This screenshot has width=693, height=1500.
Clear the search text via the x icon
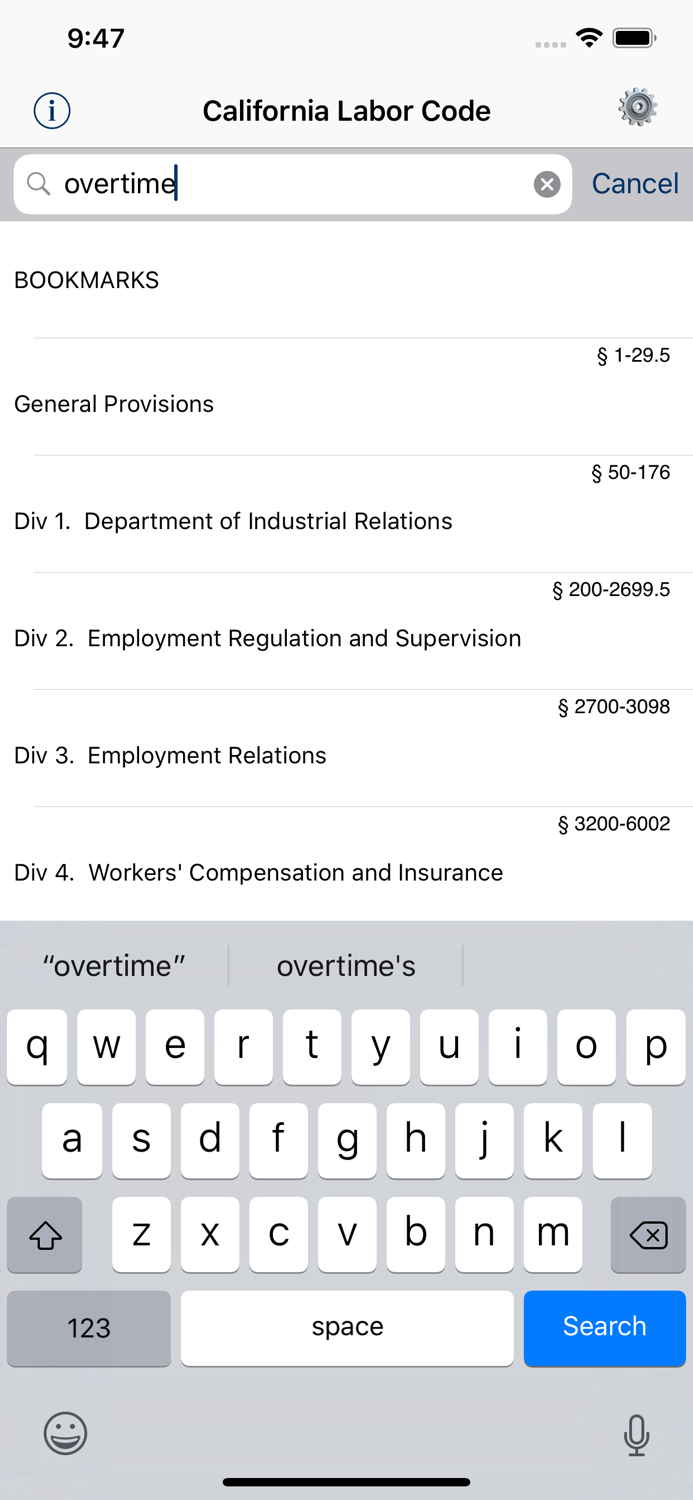546,184
